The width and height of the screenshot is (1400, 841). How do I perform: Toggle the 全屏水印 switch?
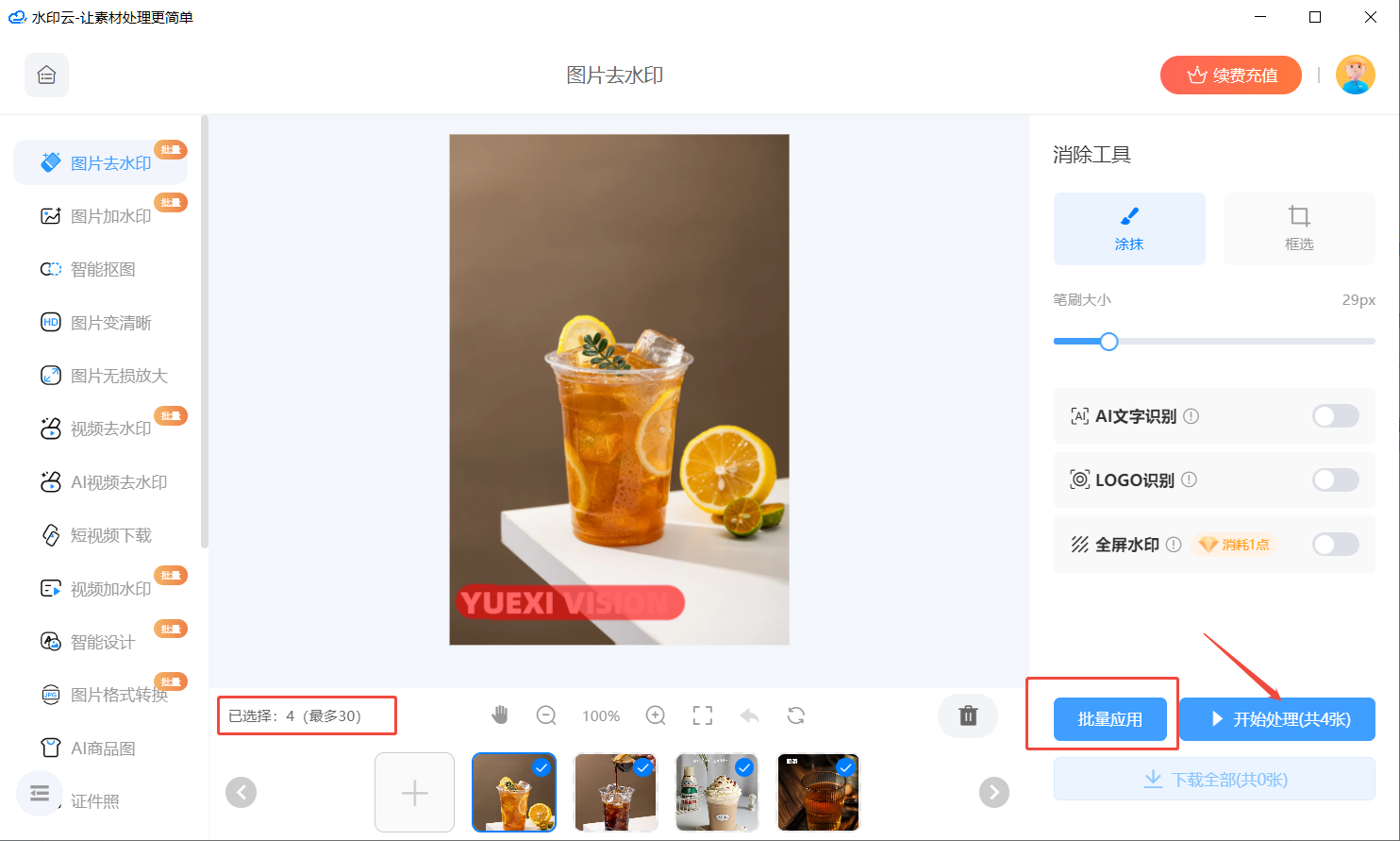pos(1335,545)
